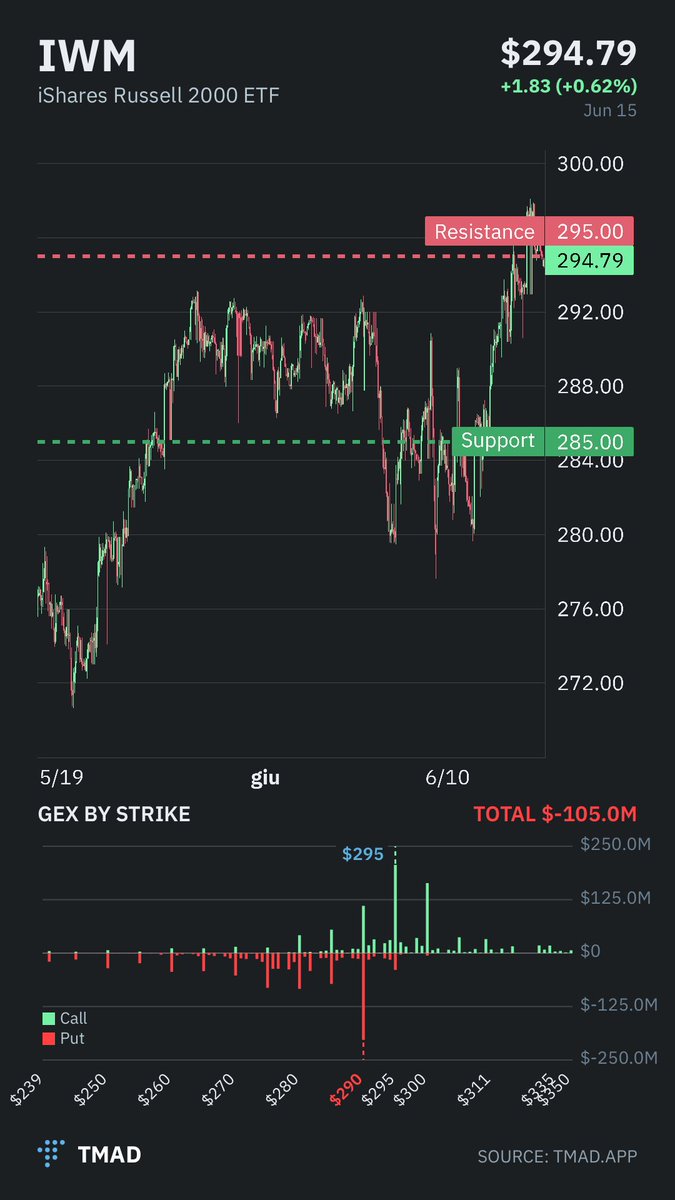Click the SOURCE: TMAD.APP link

557,1156
